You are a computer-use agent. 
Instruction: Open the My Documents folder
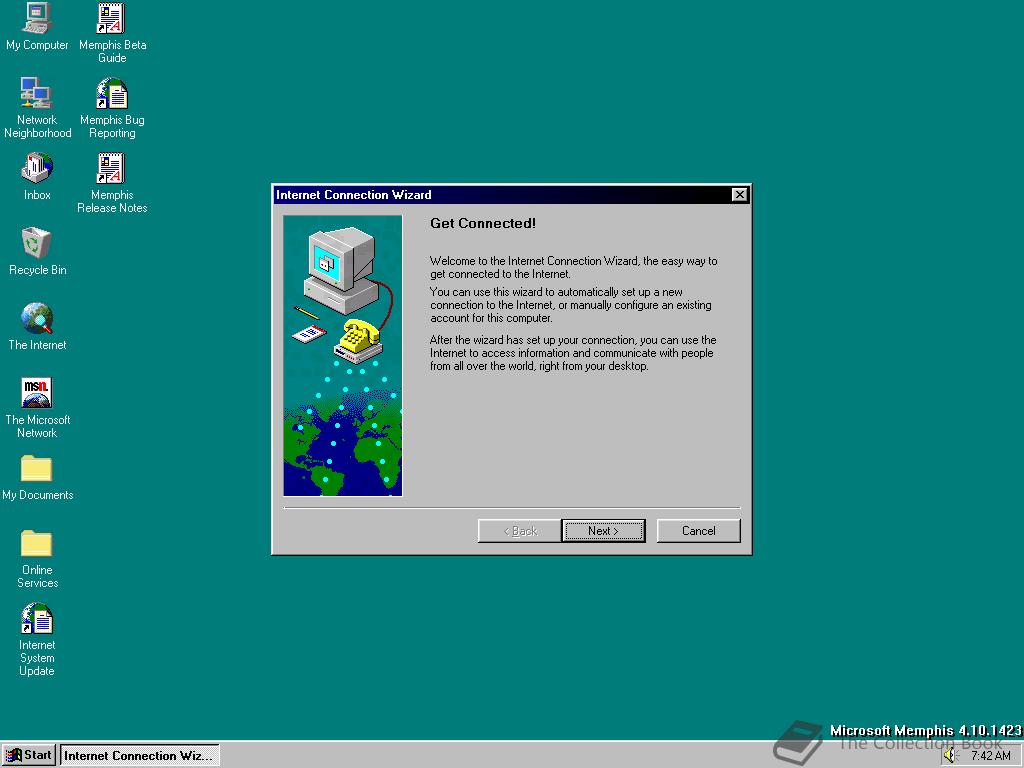click(x=37, y=468)
